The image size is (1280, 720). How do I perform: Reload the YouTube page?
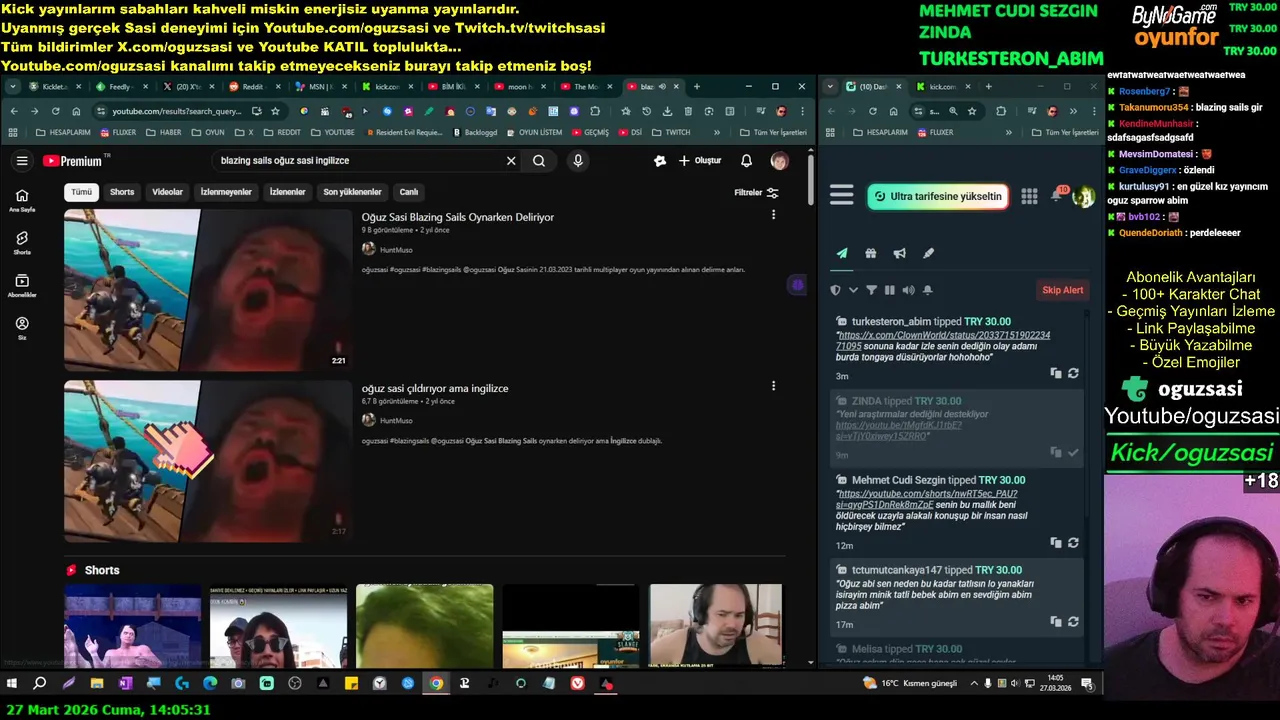tap(55, 111)
